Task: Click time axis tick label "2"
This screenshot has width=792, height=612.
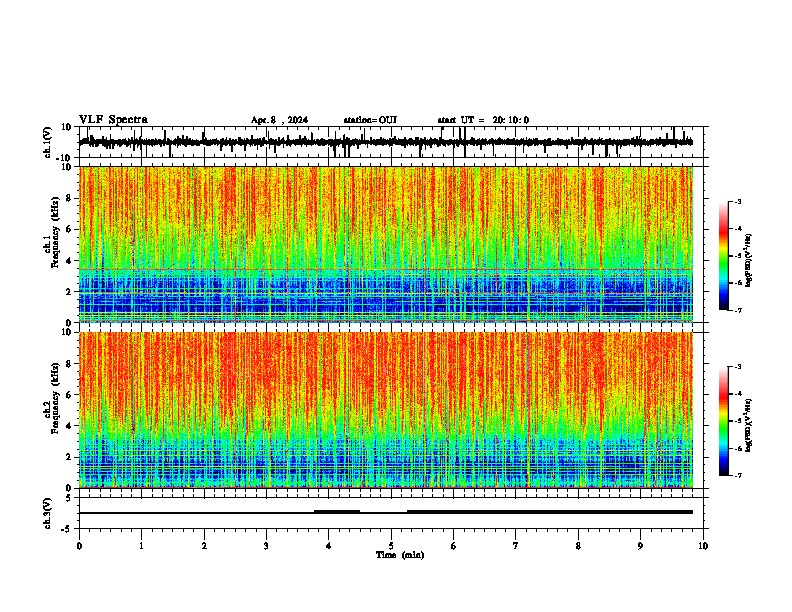Action: (x=204, y=546)
